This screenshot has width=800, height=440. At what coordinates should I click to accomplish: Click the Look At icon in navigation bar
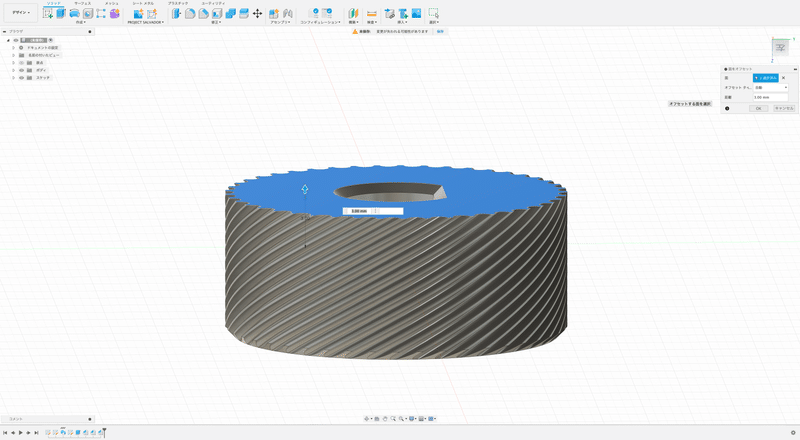point(377,419)
